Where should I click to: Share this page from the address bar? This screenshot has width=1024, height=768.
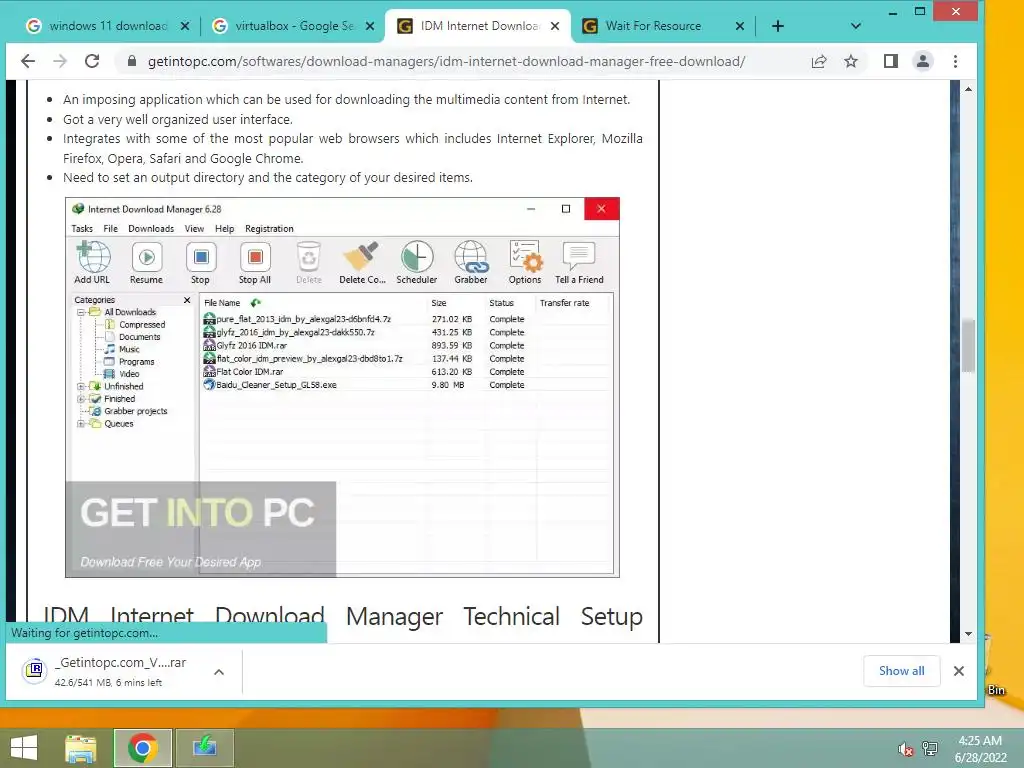819,61
